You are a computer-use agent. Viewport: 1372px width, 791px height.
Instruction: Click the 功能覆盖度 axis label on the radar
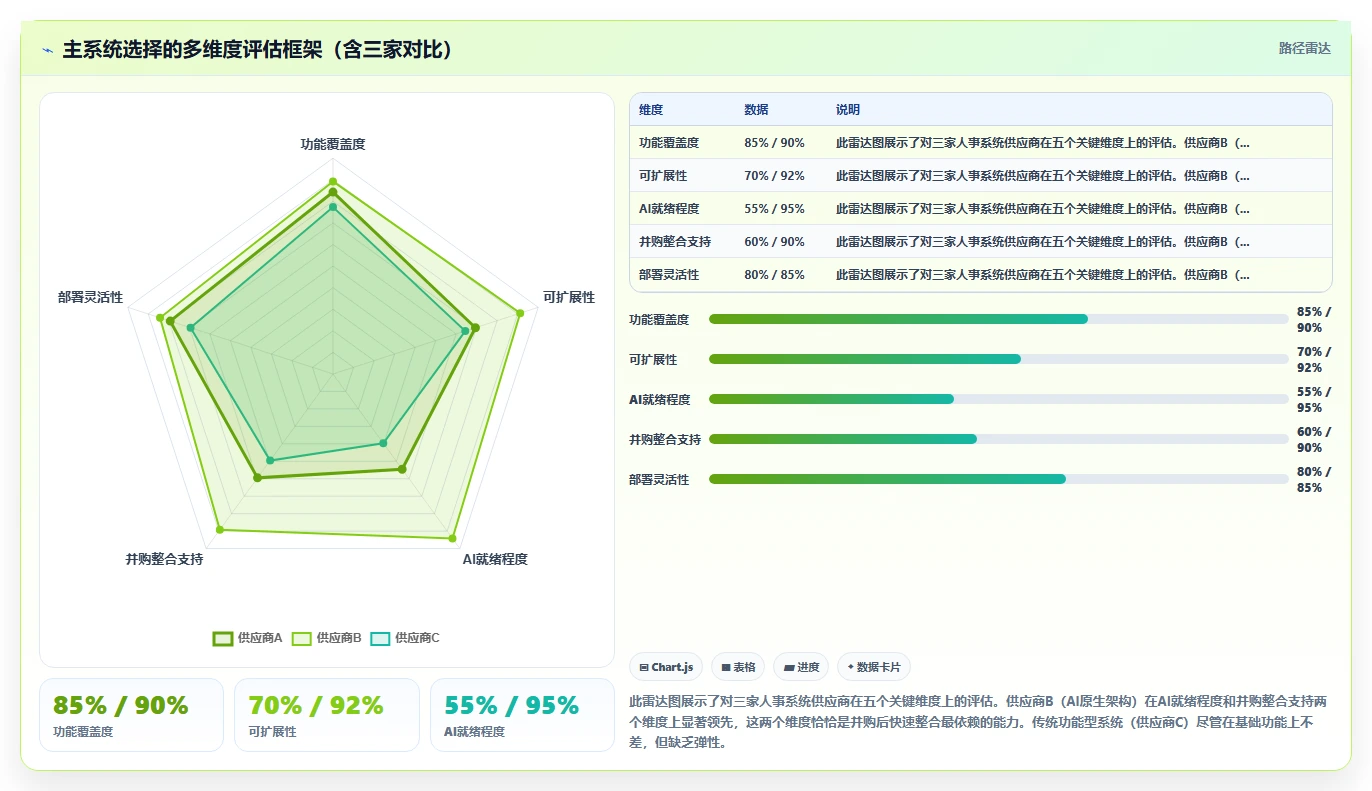pyautogui.click(x=333, y=144)
